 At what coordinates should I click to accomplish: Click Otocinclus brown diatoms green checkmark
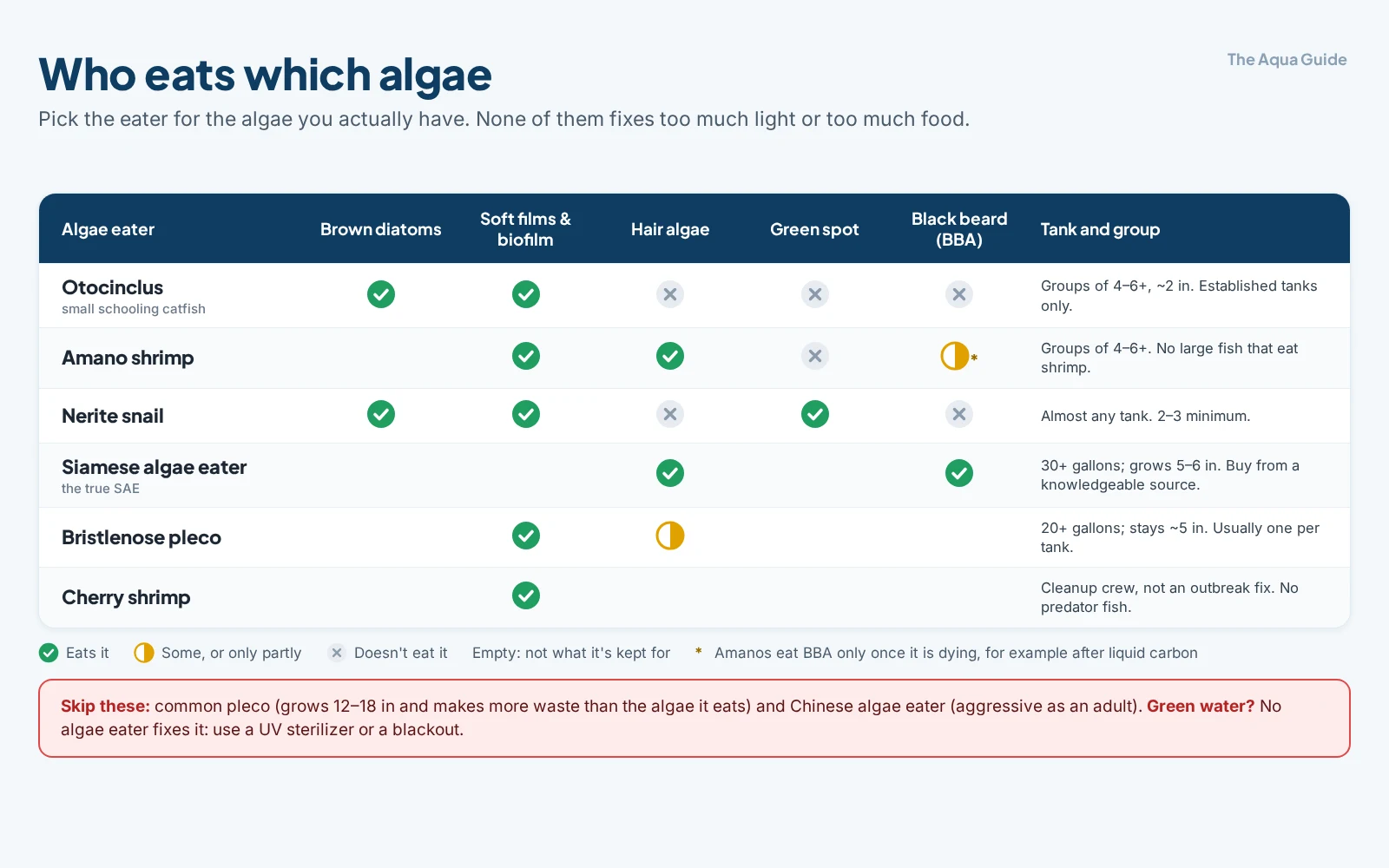[x=380, y=294]
